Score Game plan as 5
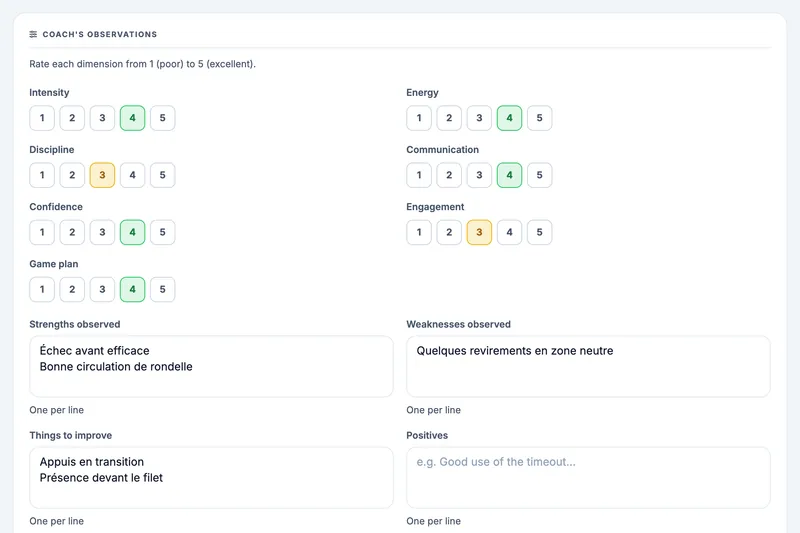The image size is (800, 533). point(162,289)
